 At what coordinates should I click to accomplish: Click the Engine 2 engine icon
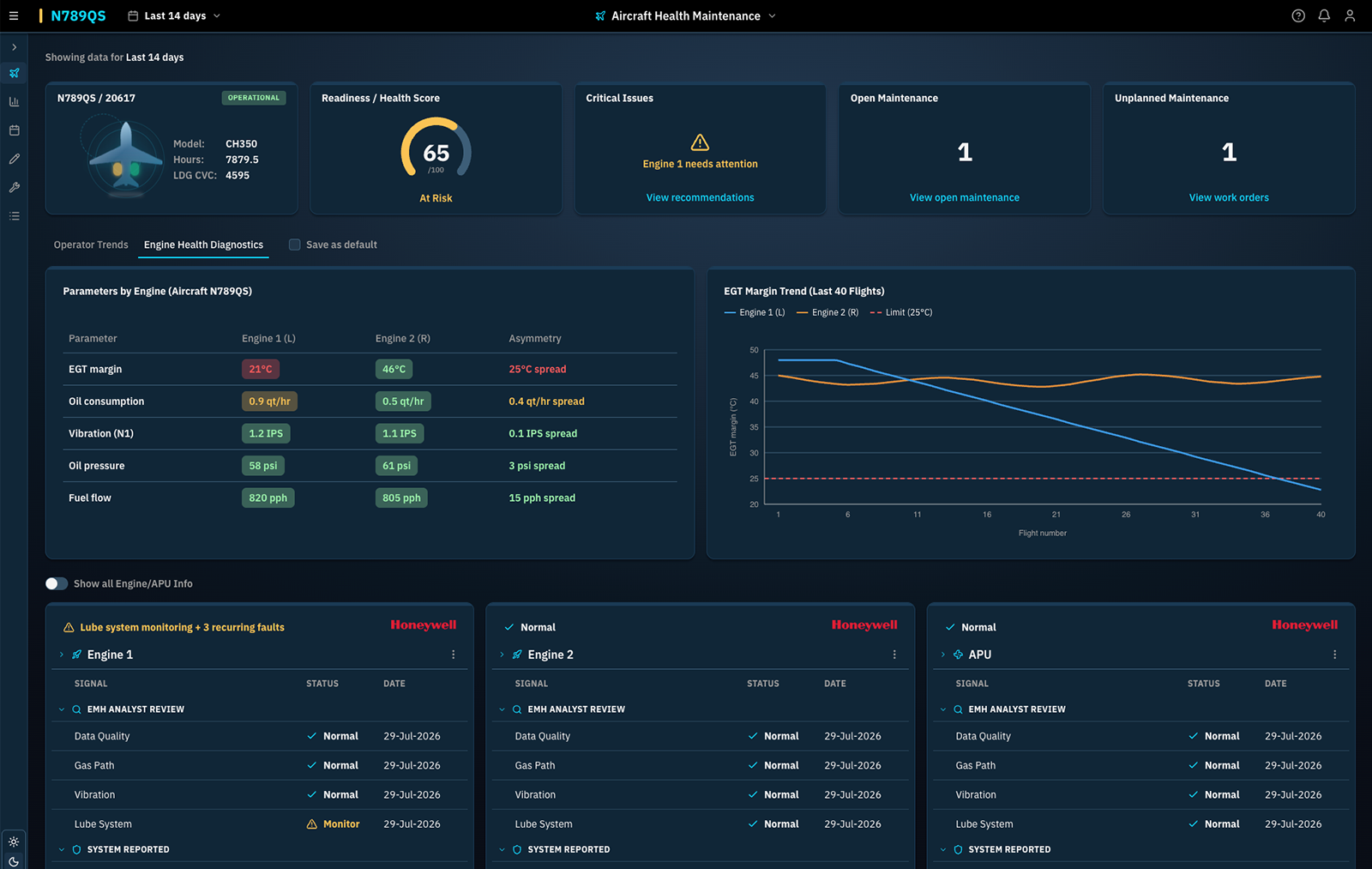click(x=517, y=655)
